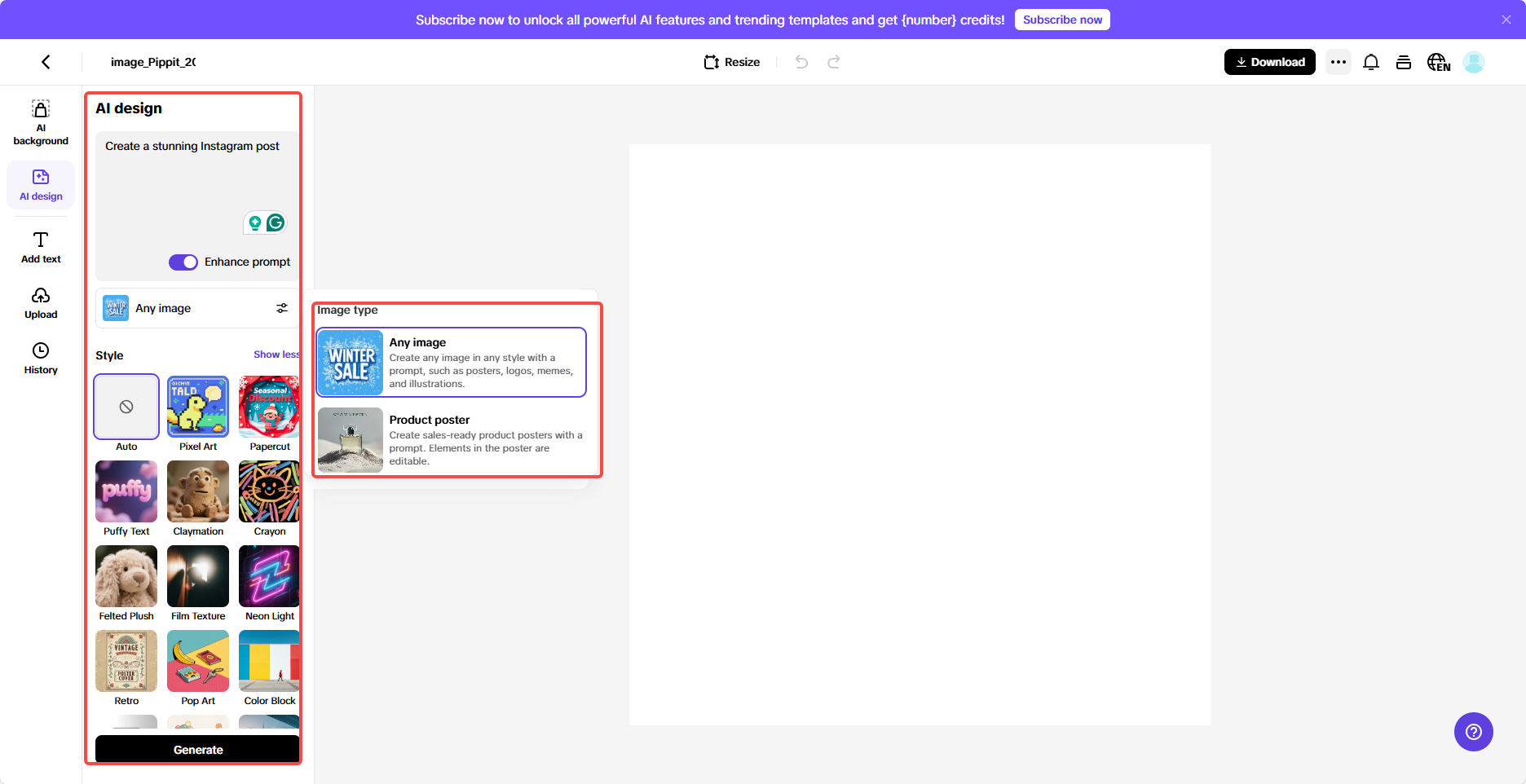The image size is (1526, 784).
Task: Click the Resize button
Action: [732, 62]
